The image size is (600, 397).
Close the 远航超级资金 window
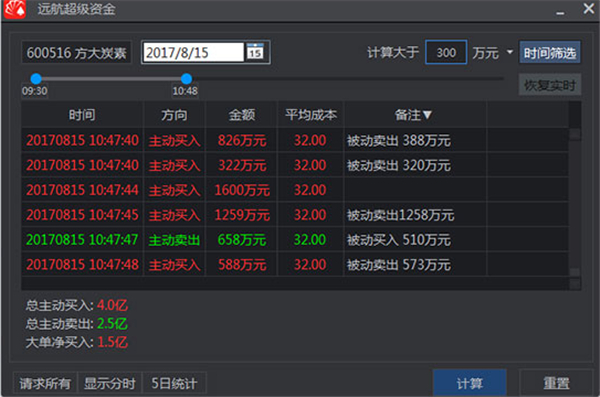pos(589,8)
